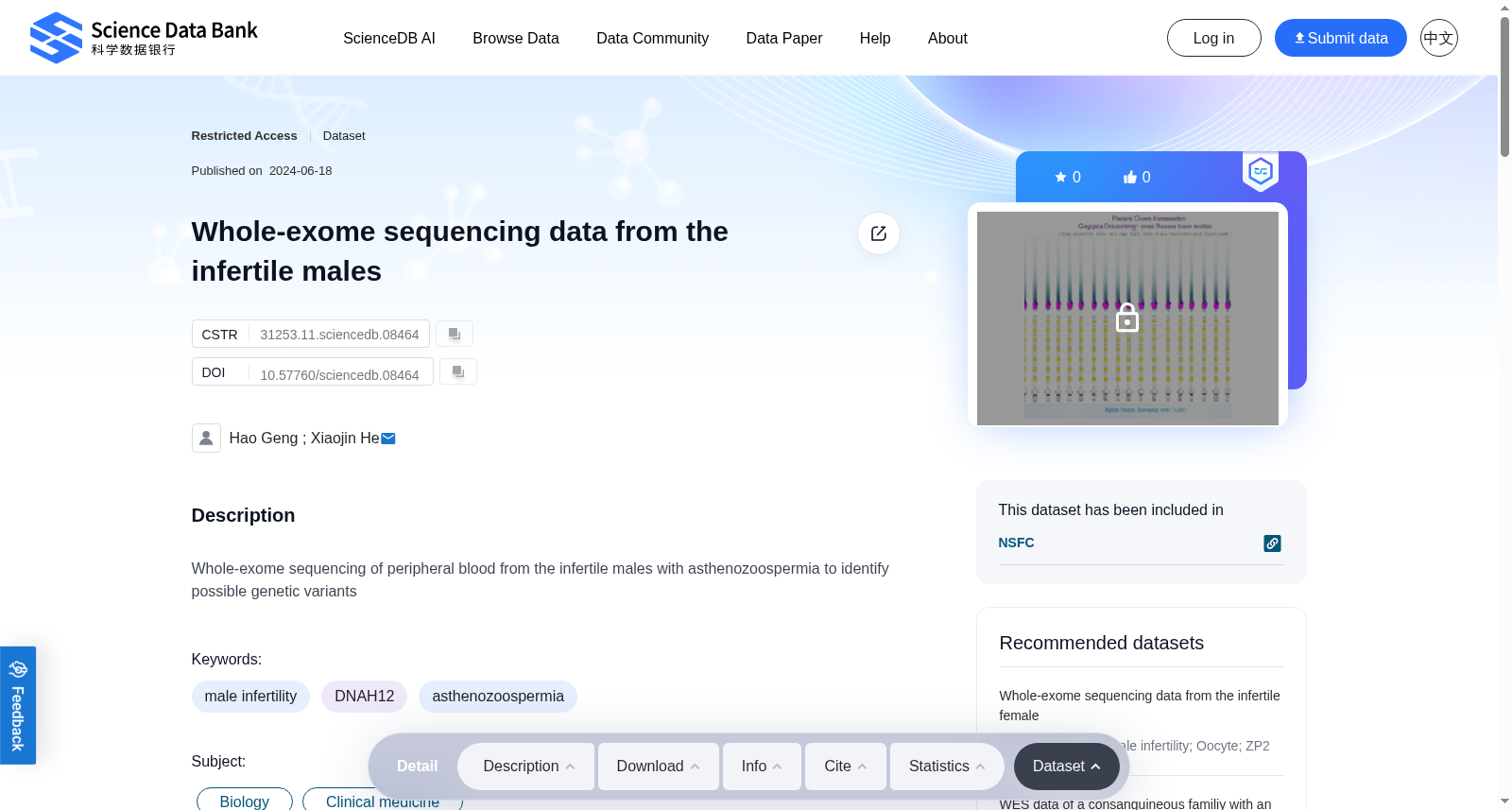Expand the Cite dropdown
This screenshot has height=810, width=1512.
pyautogui.click(x=846, y=767)
